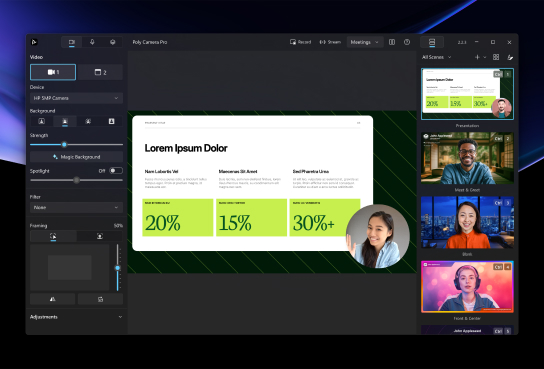The width and height of the screenshot is (544, 369).
Task: Toggle the split layout view icon
Action: coord(392,42)
